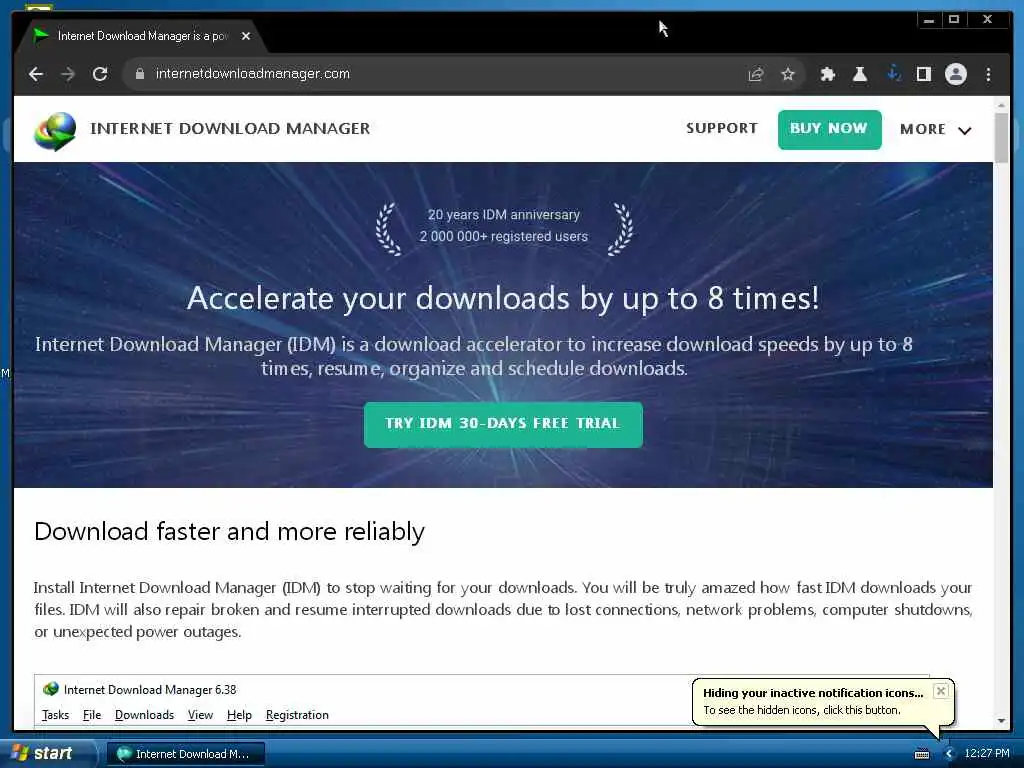Close the Internet Download Manager tab
Screen dimensions: 1024x768
[x=246, y=36]
